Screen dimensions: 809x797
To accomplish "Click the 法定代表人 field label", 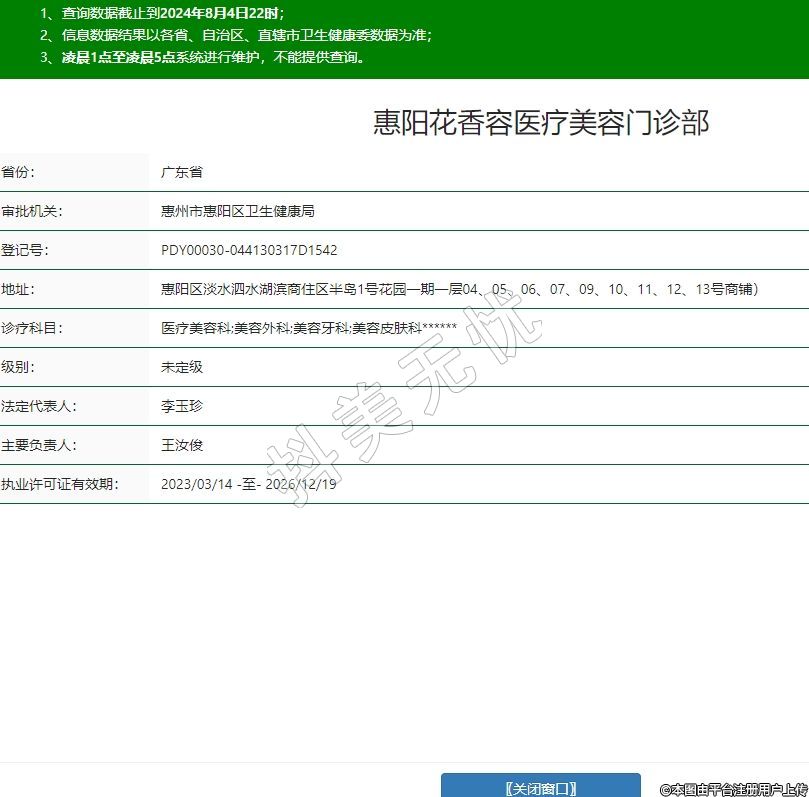I will tap(39, 406).
